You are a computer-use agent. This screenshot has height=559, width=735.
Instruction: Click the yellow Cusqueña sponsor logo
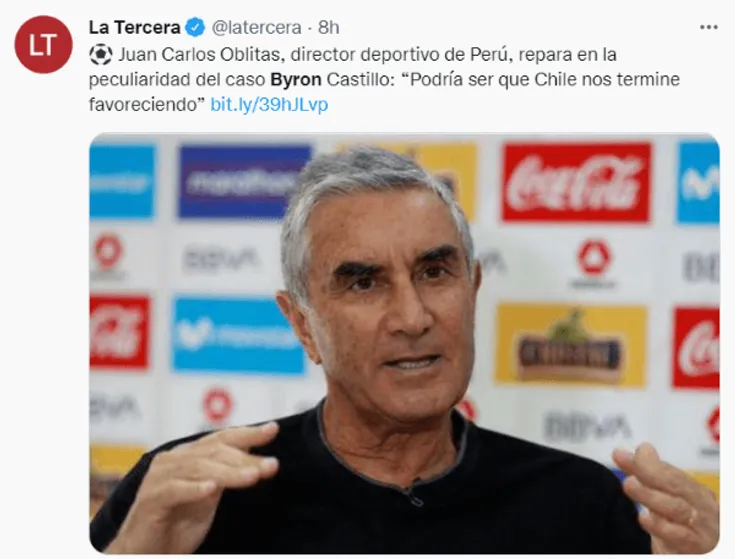[571, 345]
